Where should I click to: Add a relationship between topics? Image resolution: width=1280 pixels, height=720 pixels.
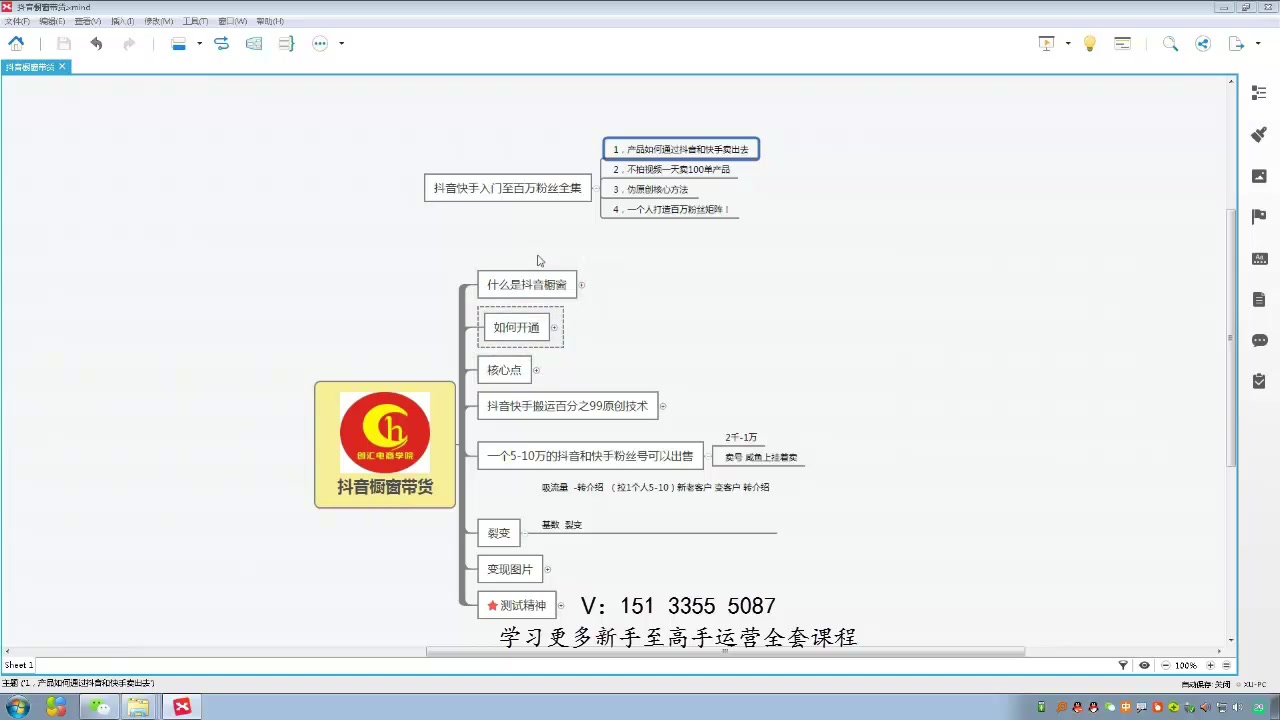(x=222, y=43)
